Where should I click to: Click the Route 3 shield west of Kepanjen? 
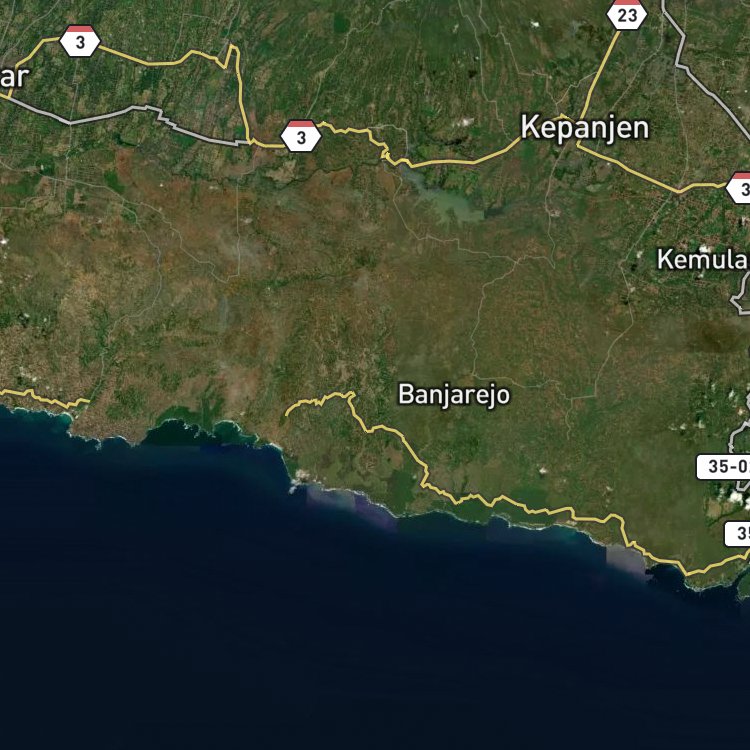301,136
